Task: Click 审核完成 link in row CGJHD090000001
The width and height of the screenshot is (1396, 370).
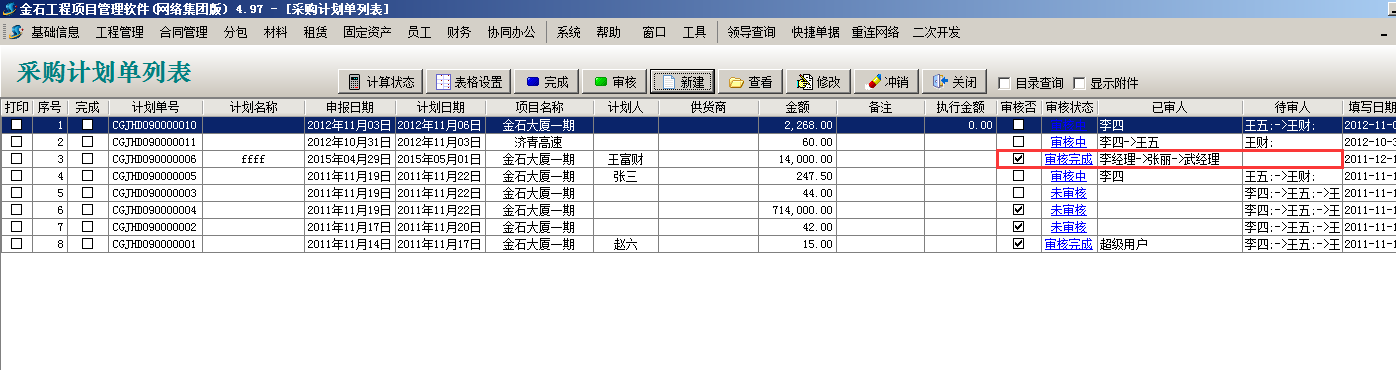Action: coord(1068,244)
